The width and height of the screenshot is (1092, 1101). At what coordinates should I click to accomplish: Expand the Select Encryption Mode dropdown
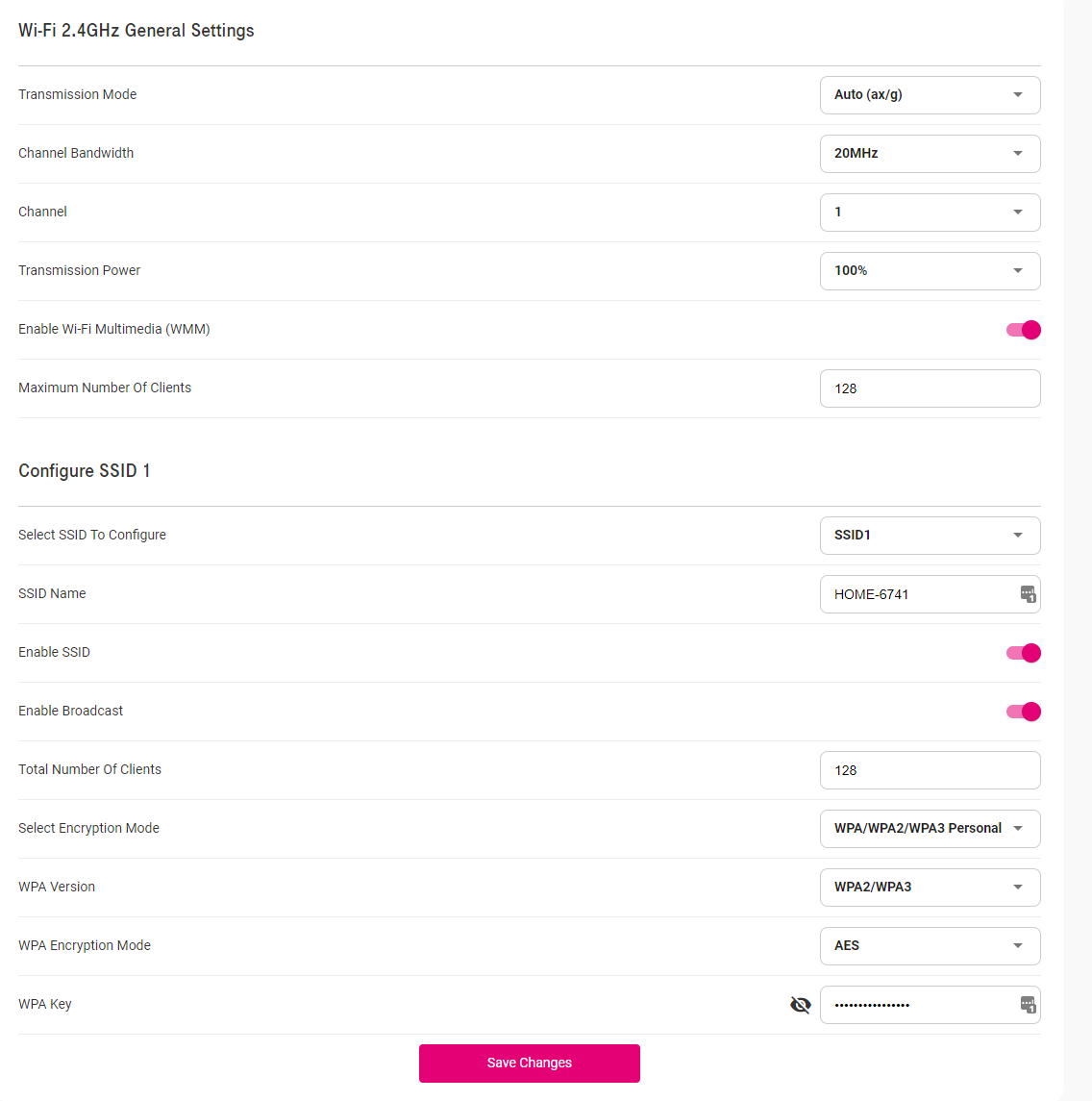pos(929,828)
